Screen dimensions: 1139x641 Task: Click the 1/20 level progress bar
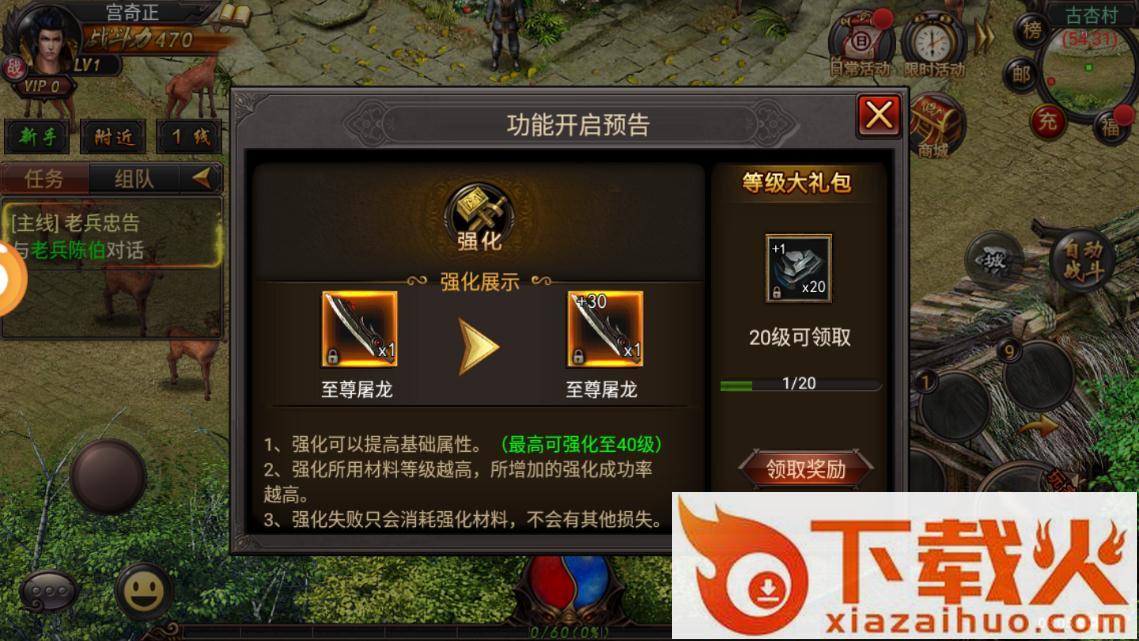click(800, 384)
